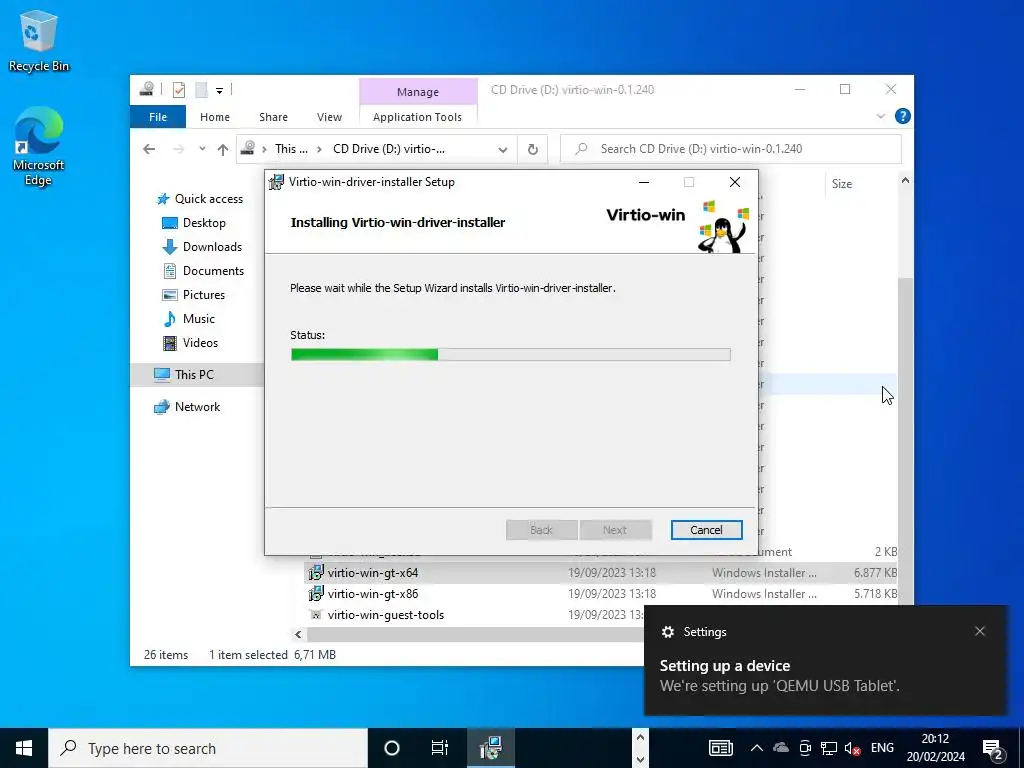Click the Properties quick access toolbar icon
1024x768 pixels.
178,89
